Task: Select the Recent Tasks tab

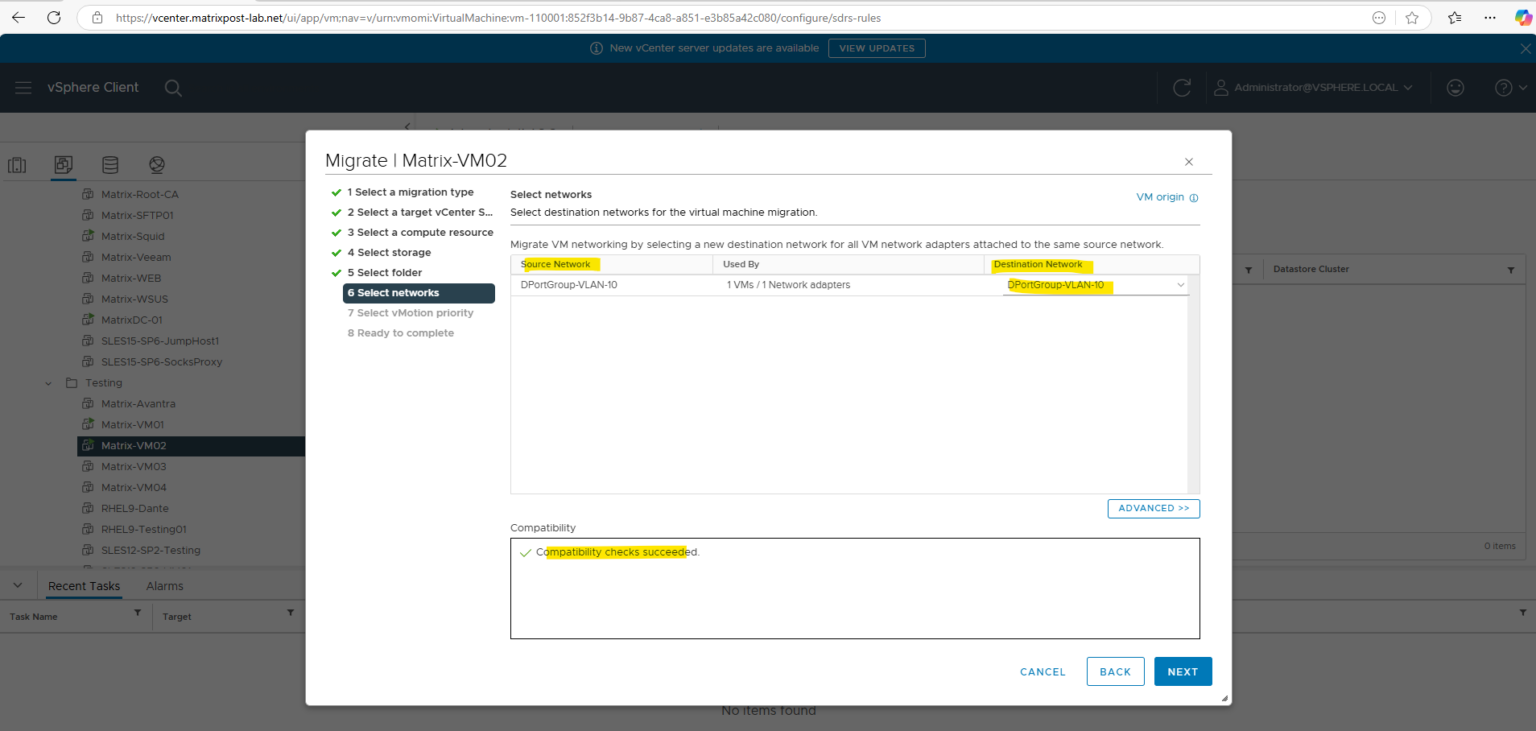Action: pos(84,586)
